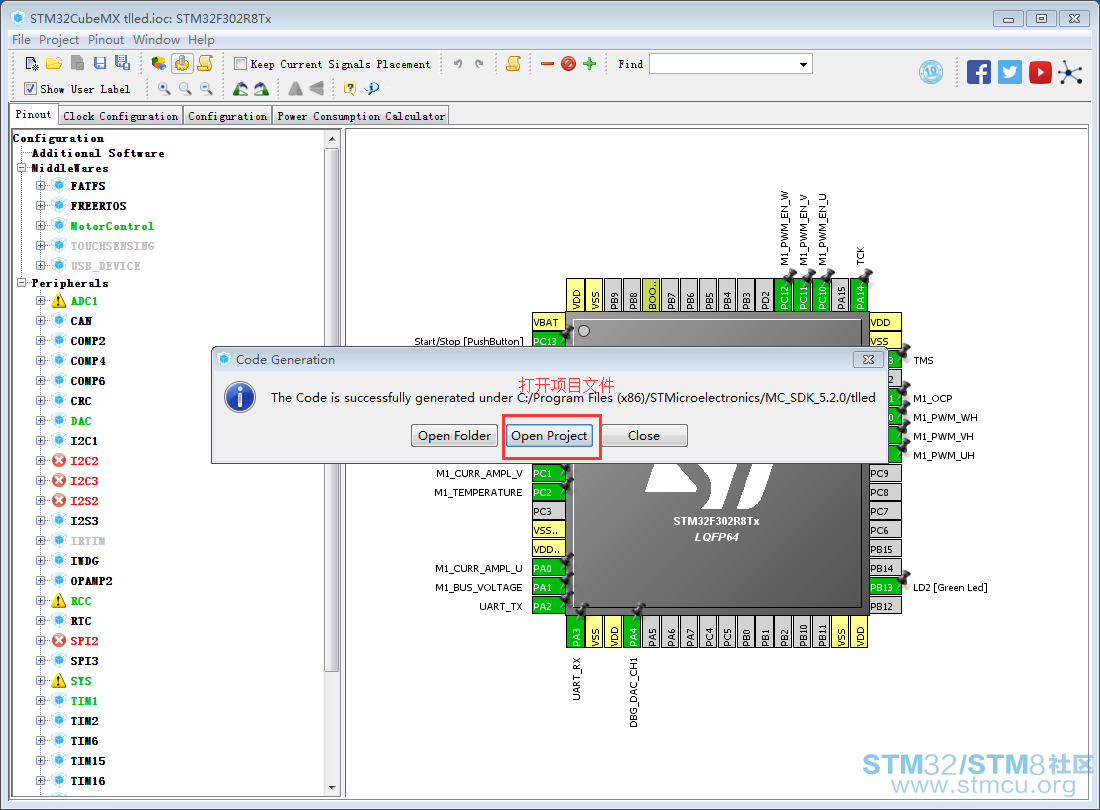Click the PB13 pin on the chip

point(884,587)
